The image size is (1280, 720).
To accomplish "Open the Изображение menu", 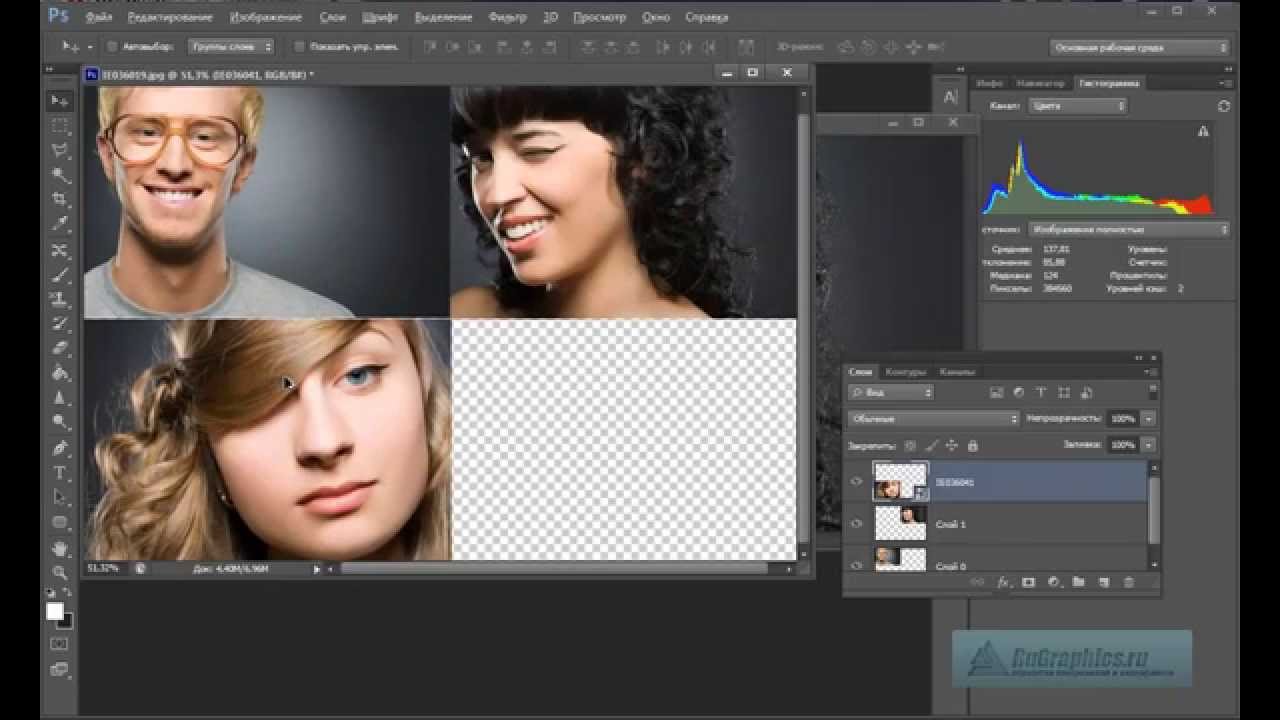I will [265, 17].
